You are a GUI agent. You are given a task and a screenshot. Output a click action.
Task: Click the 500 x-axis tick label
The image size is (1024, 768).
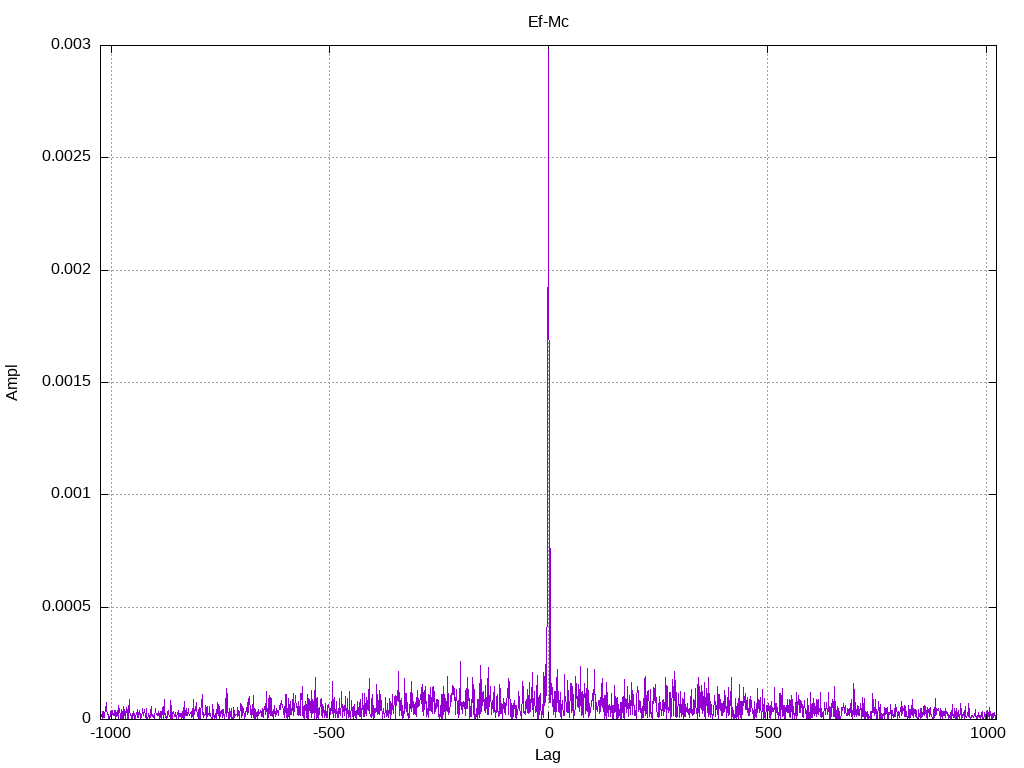tap(768, 733)
